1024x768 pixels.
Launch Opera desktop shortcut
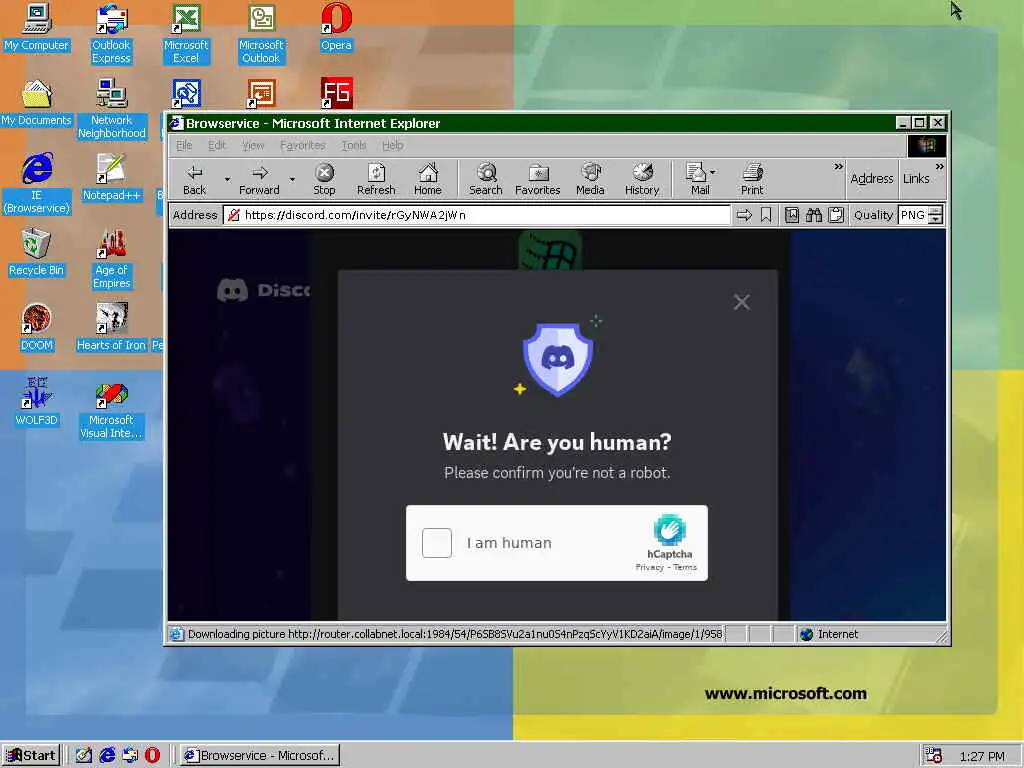(x=336, y=27)
